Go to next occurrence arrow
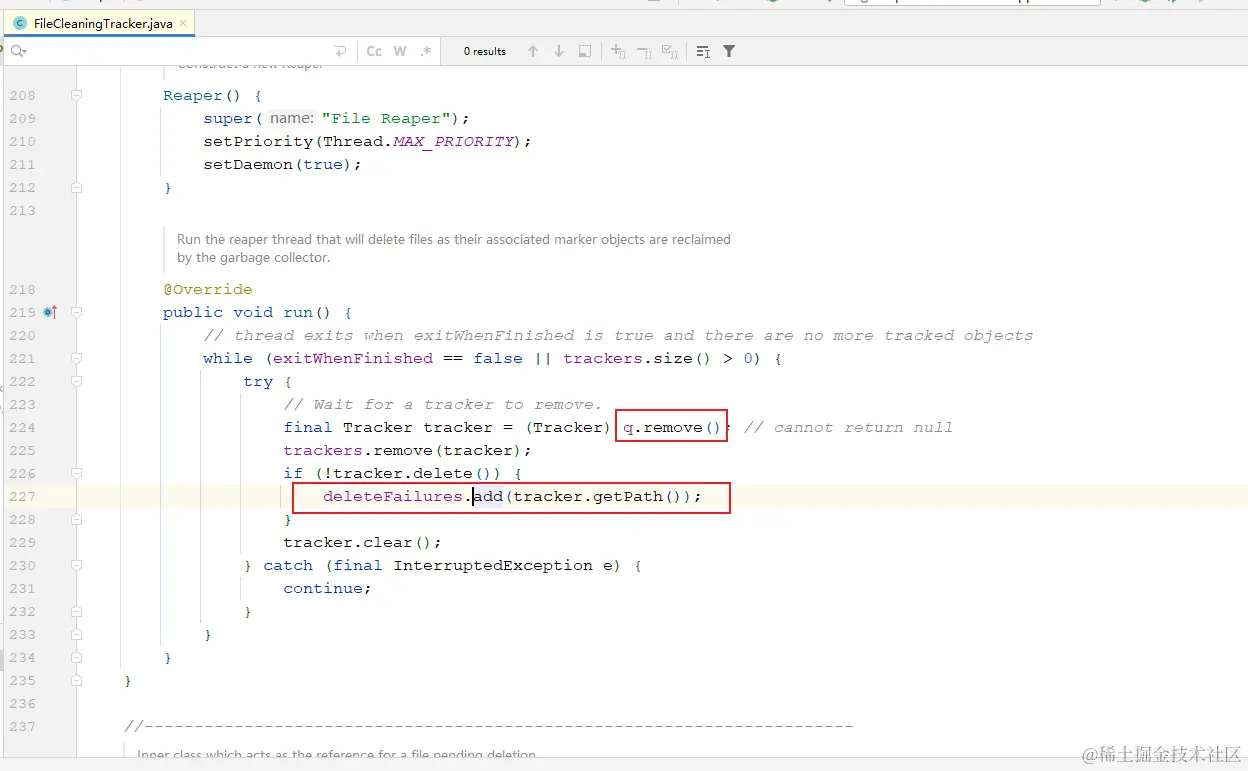The width and height of the screenshot is (1248, 771). pyautogui.click(x=559, y=51)
